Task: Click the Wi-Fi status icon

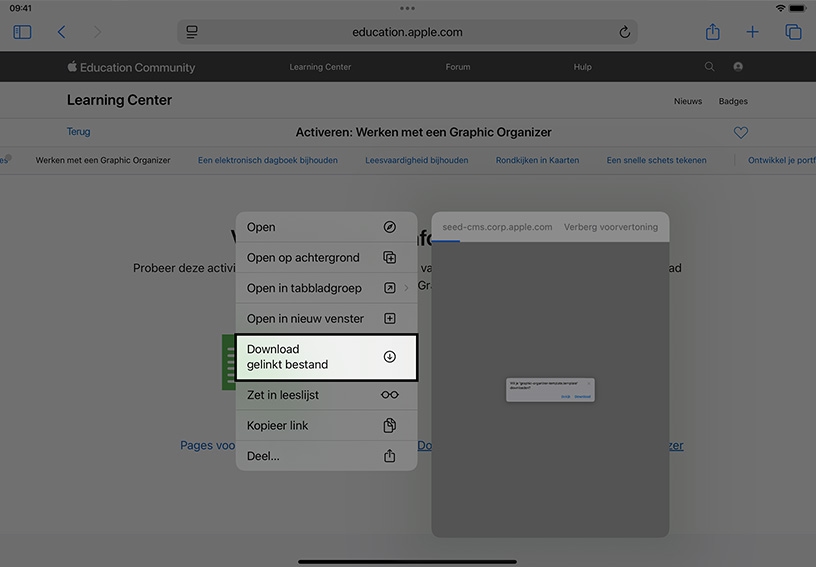Action: tap(780, 8)
